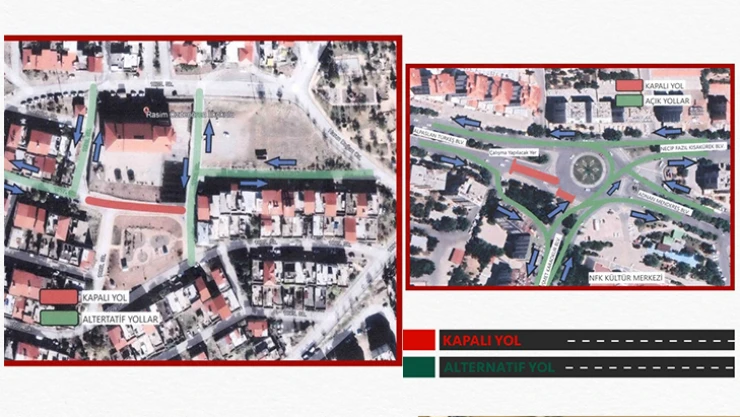The image size is (740, 417).
Task: Click the green ALTERTATIF YOLLAR legend swatch
Action: [x=58, y=318]
